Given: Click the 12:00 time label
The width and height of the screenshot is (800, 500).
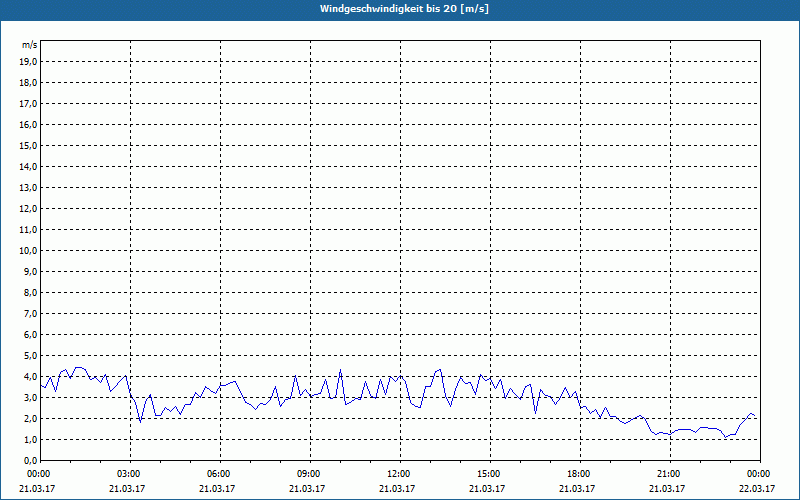Looking at the screenshot, I should click(x=400, y=474).
